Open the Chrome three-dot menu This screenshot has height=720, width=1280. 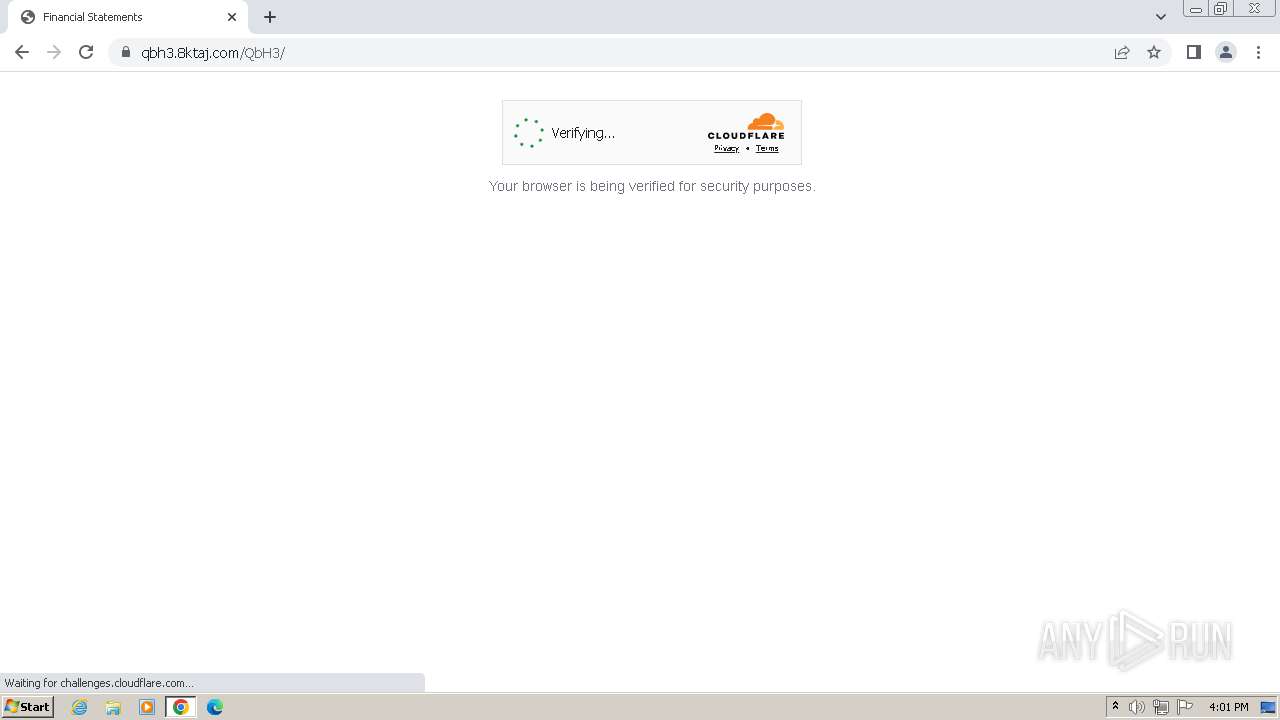(1258, 52)
